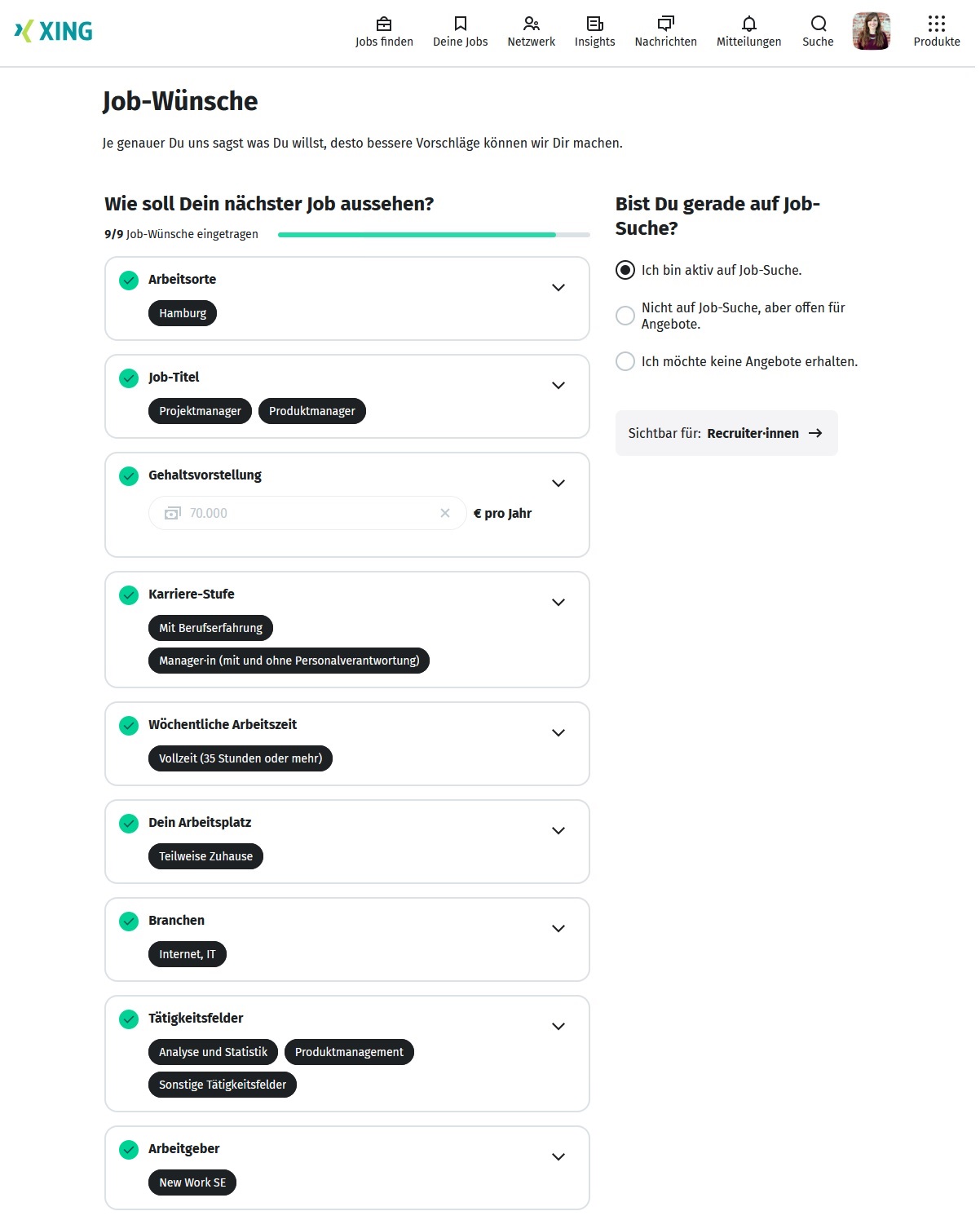Open Deine Jobs bookmark icon
The height and width of the screenshot is (1220, 980).
(x=460, y=24)
